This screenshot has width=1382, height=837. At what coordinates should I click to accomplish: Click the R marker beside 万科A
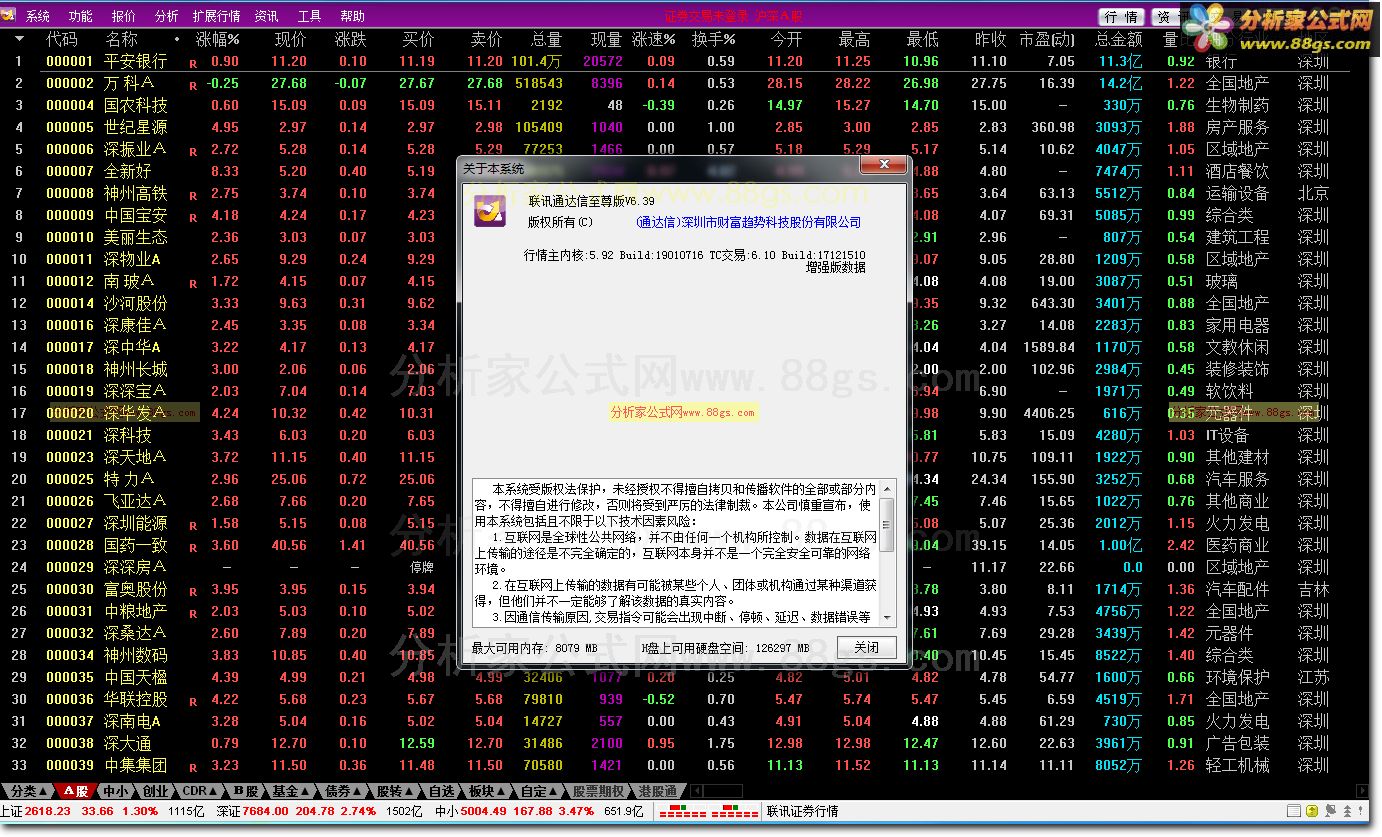tap(193, 85)
